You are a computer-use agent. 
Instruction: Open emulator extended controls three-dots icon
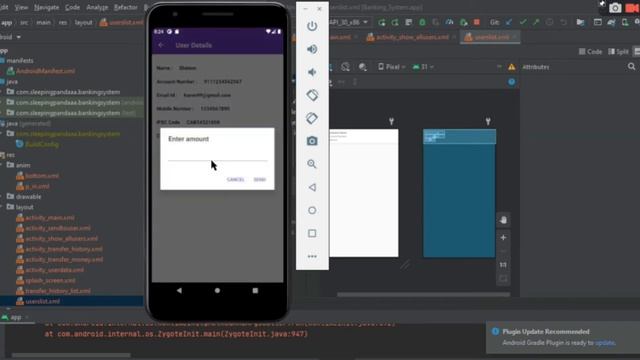(312, 256)
